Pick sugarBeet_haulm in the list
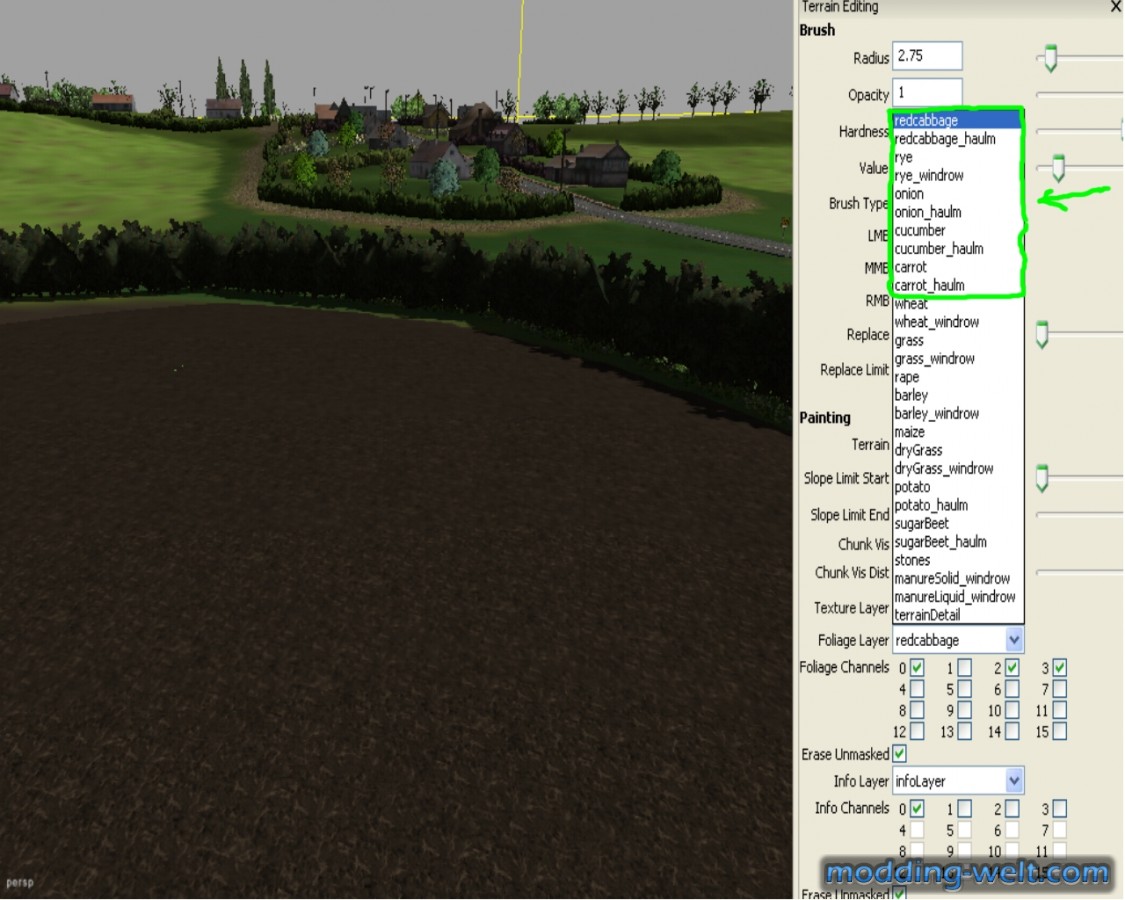 (x=958, y=542)
